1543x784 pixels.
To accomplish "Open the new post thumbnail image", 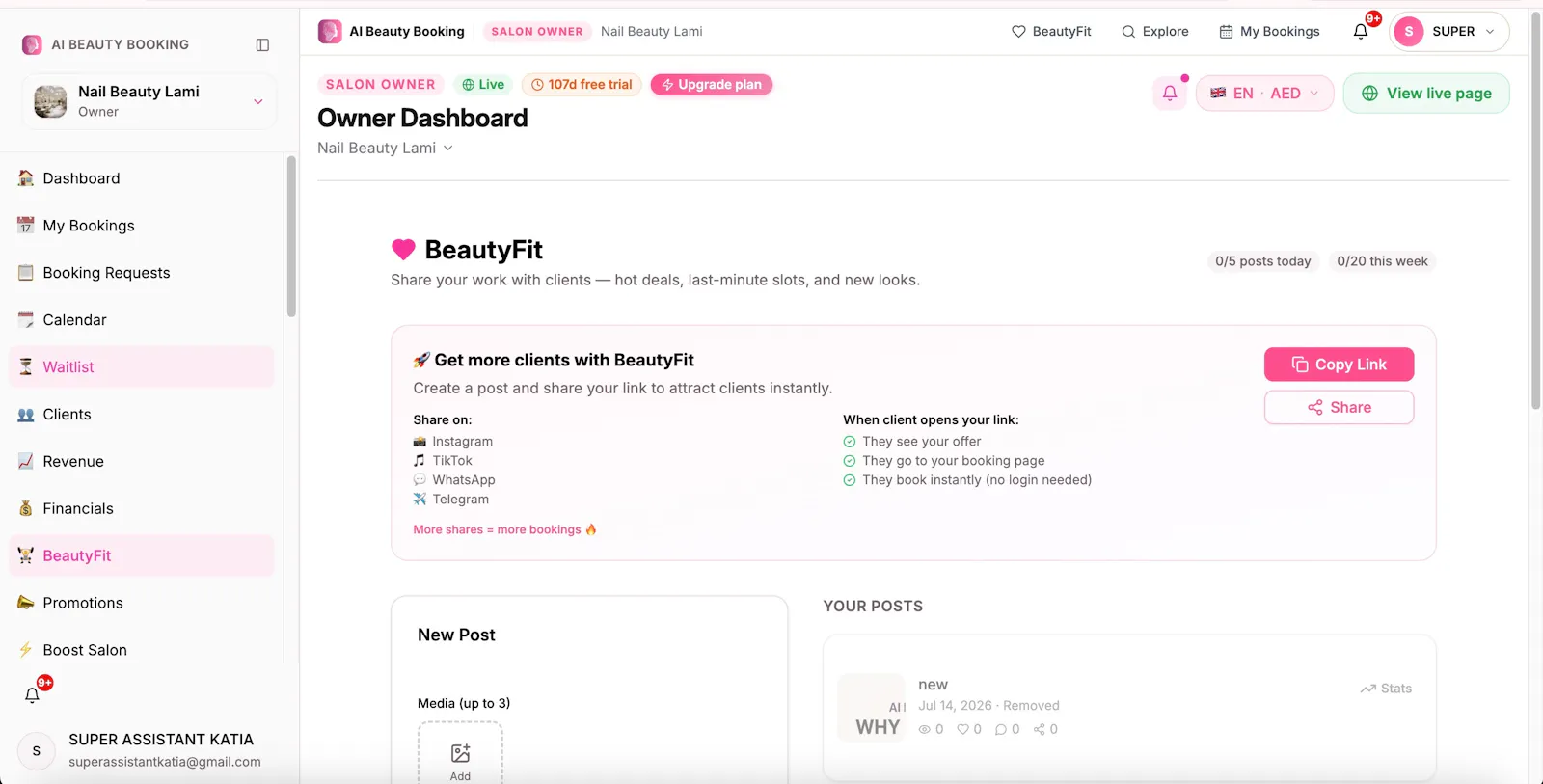I will tap(872, 707).
